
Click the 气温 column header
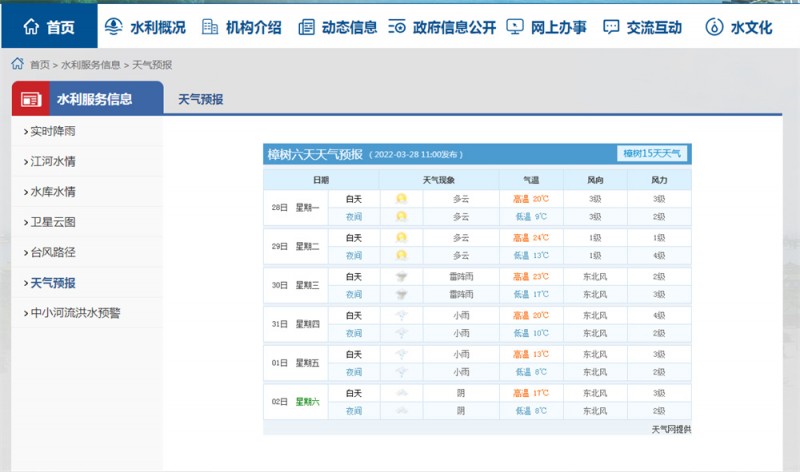pyautogui.click(x=531, y=180)
